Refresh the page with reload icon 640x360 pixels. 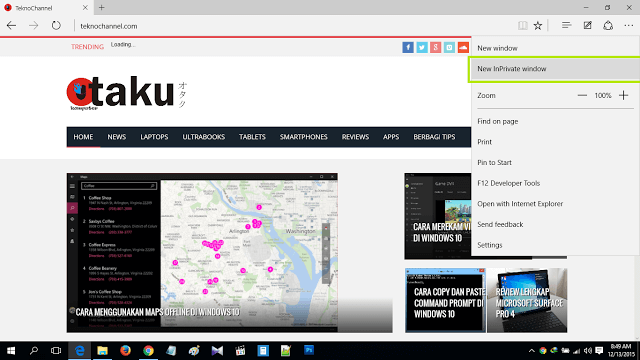pos(56,26)
